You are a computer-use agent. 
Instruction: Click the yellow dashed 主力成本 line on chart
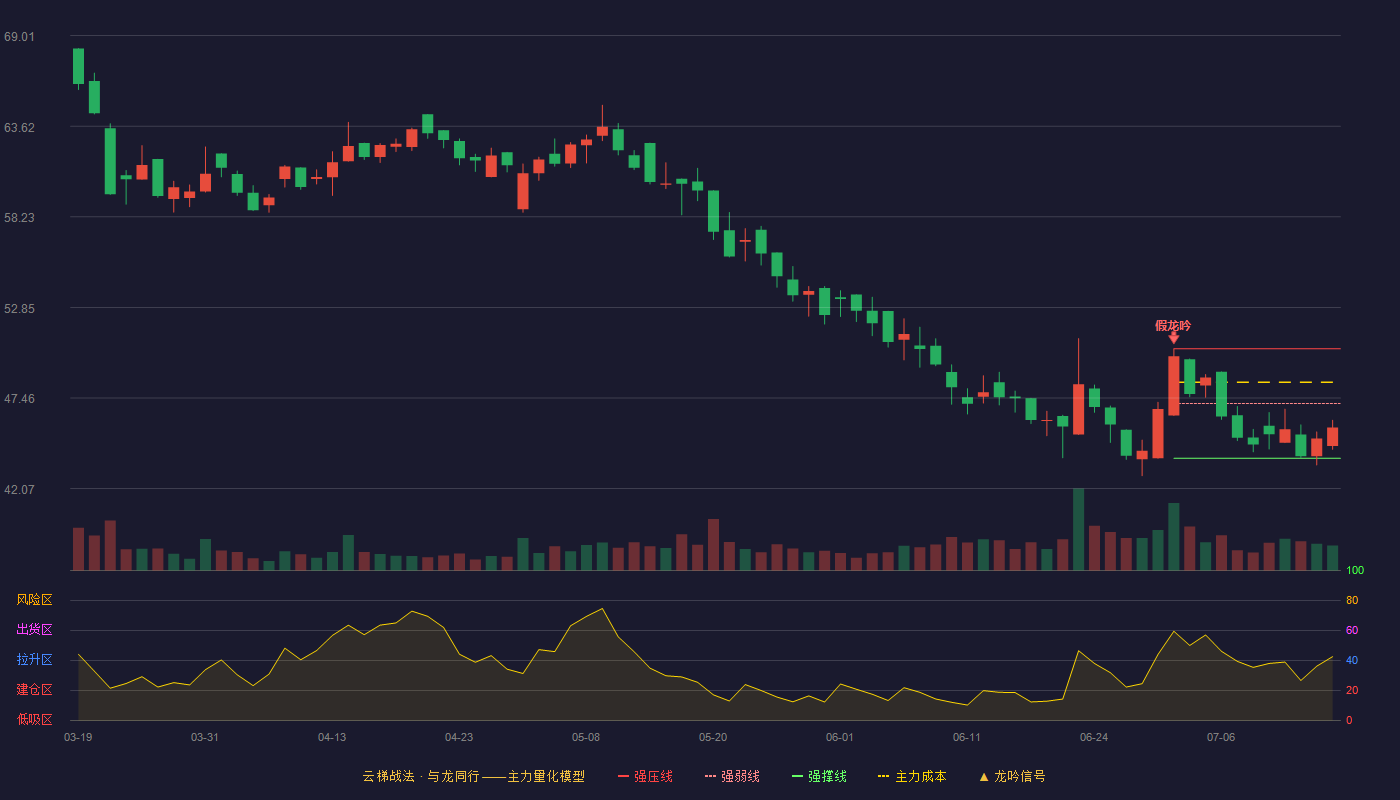click(1257, 382)
